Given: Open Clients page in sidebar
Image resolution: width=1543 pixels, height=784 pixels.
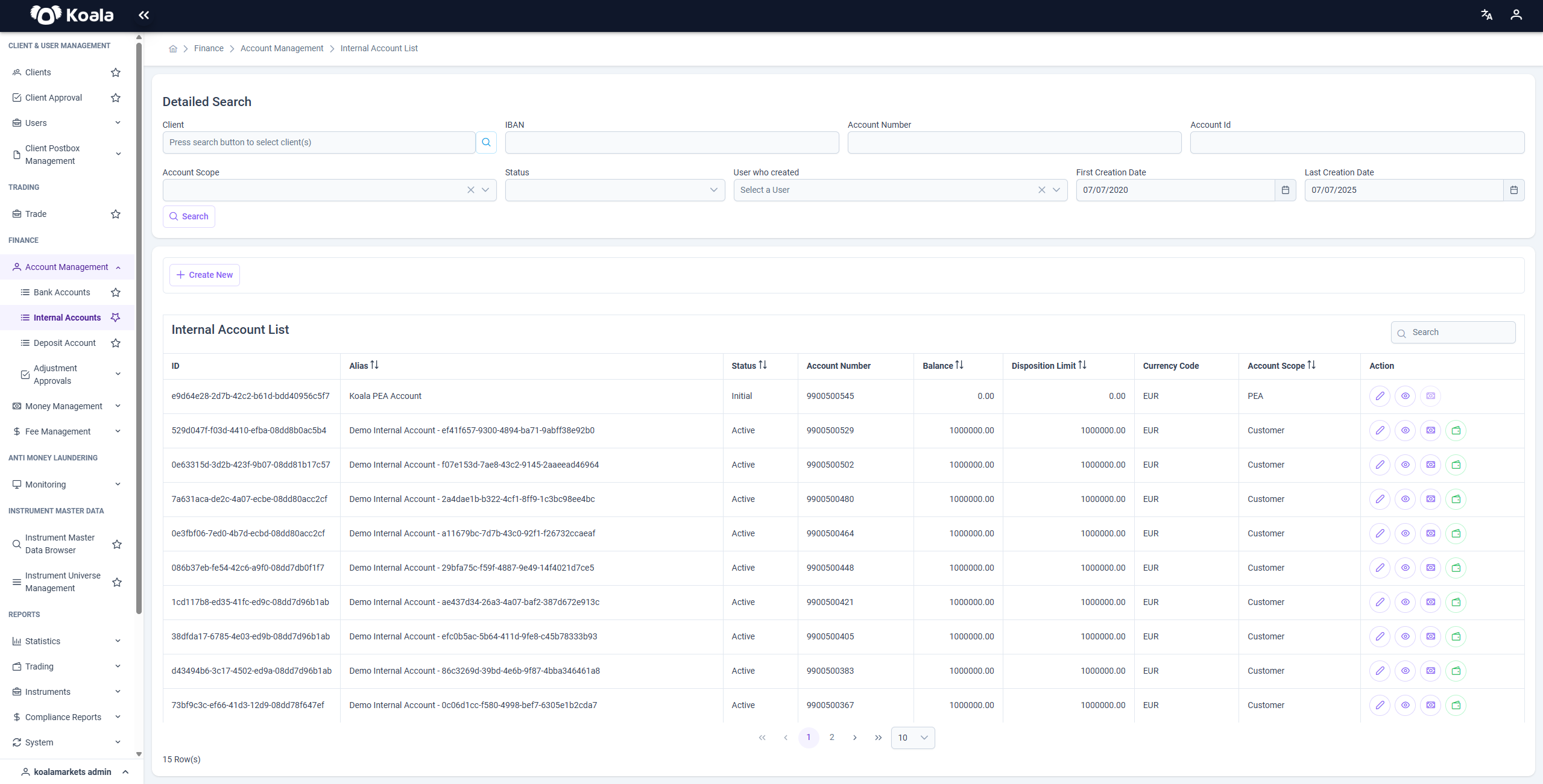Looking at the screenshot, I should 38,72.
